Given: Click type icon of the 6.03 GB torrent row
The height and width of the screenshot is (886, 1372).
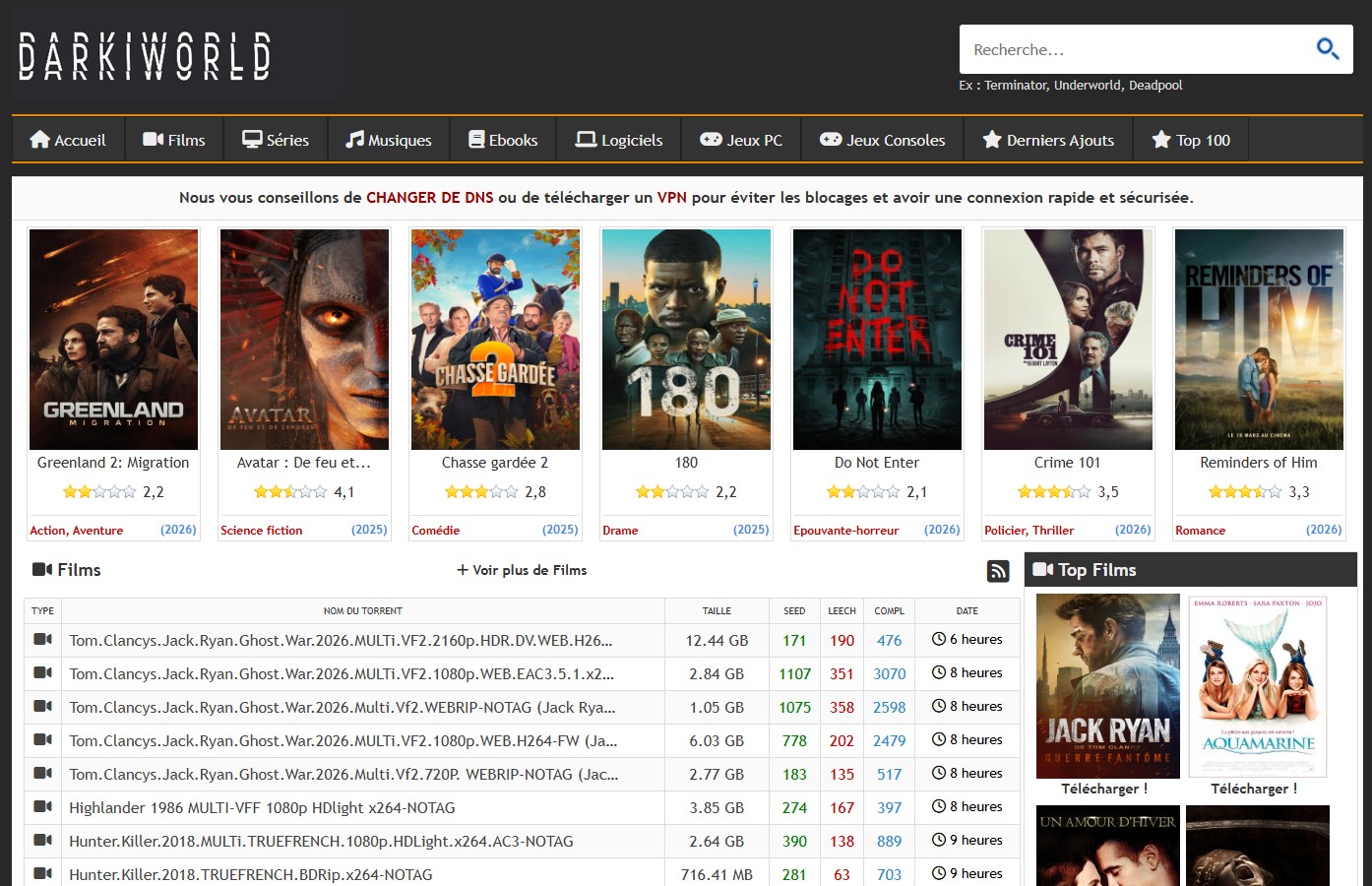Looking at the screenshot, I should click(x=43, y=740).
